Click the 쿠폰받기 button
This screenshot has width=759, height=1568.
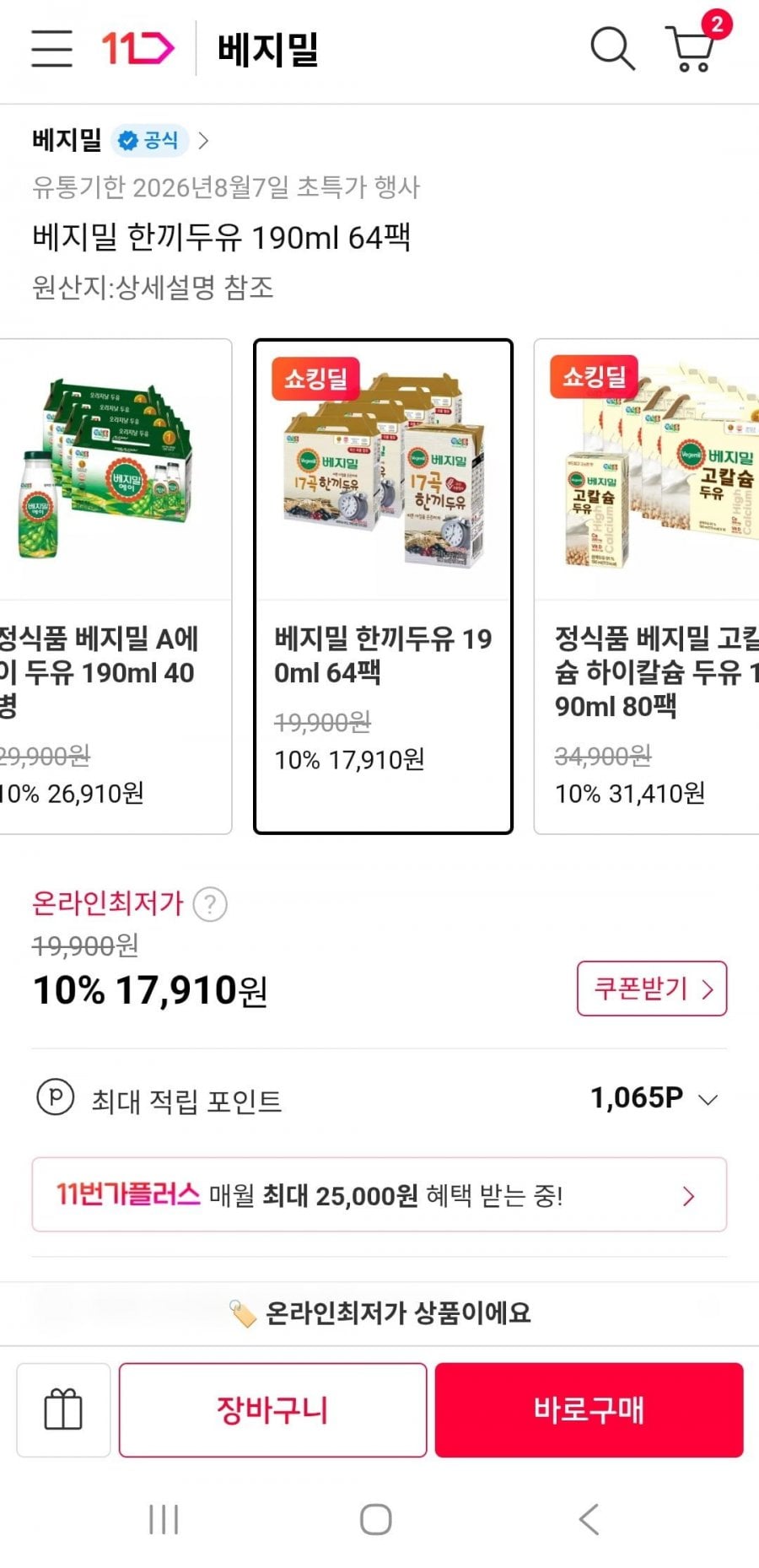pyautogui.click(x=652, y=988)
